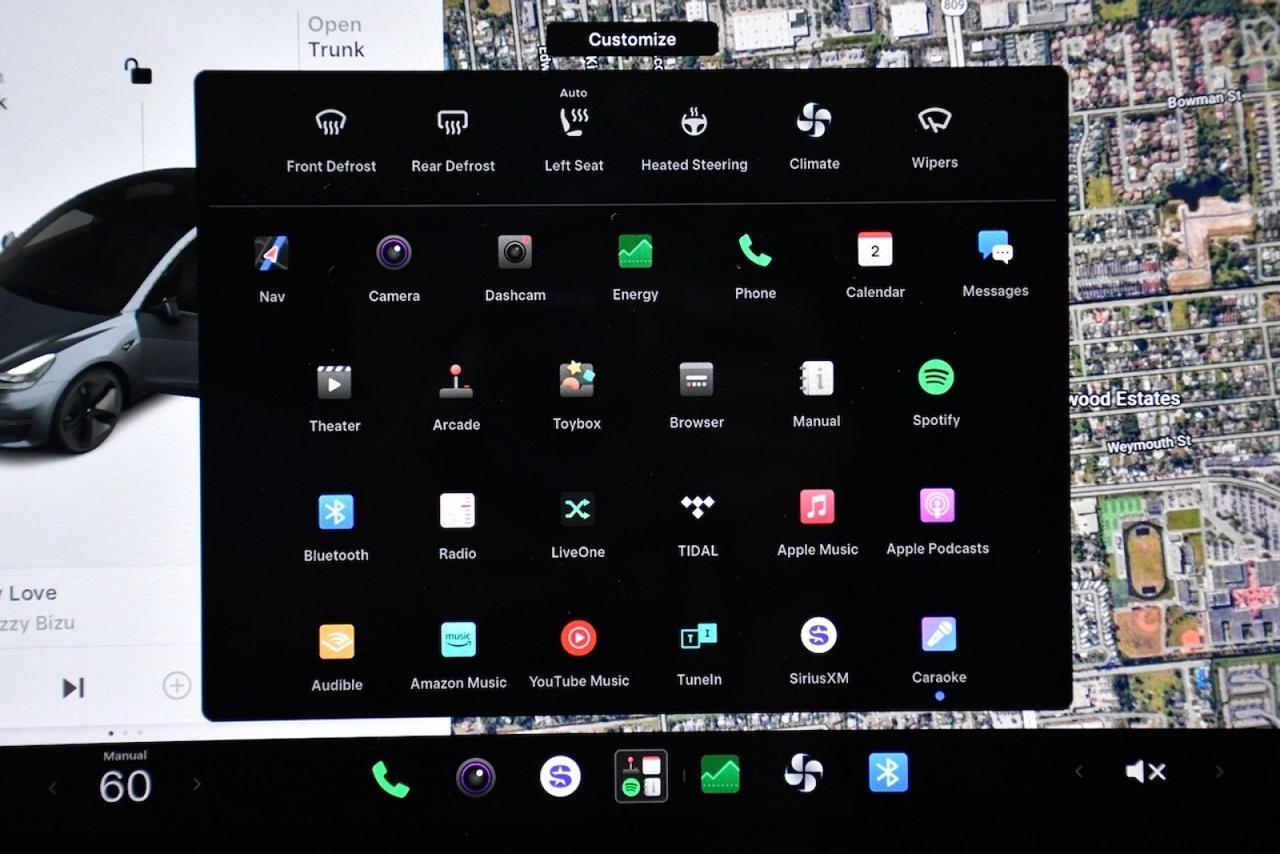The width and height of the screenshot is (1280, 854).
Task: Activate the Wipers control
Action: tap(935, 137)
